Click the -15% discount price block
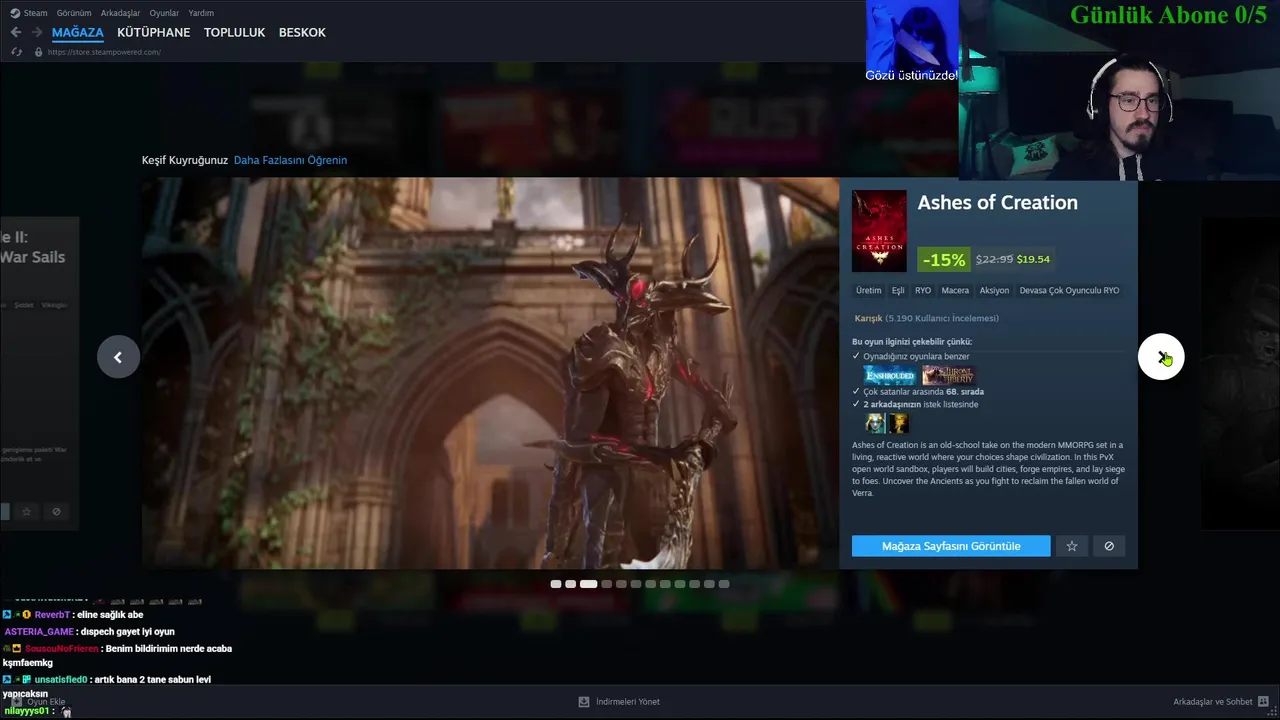The width and height of the screenshot is (1280, 720). 986,259
